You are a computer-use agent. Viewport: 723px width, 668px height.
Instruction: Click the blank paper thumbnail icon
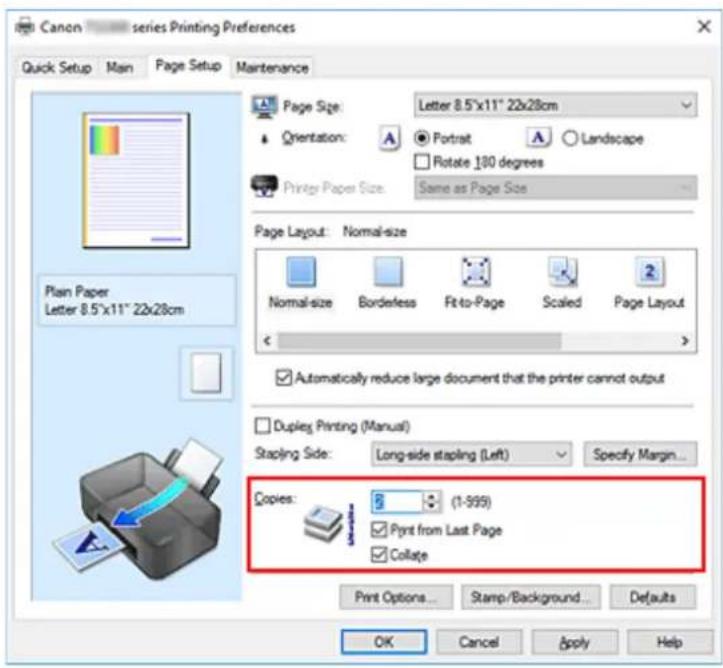[206, 373]
